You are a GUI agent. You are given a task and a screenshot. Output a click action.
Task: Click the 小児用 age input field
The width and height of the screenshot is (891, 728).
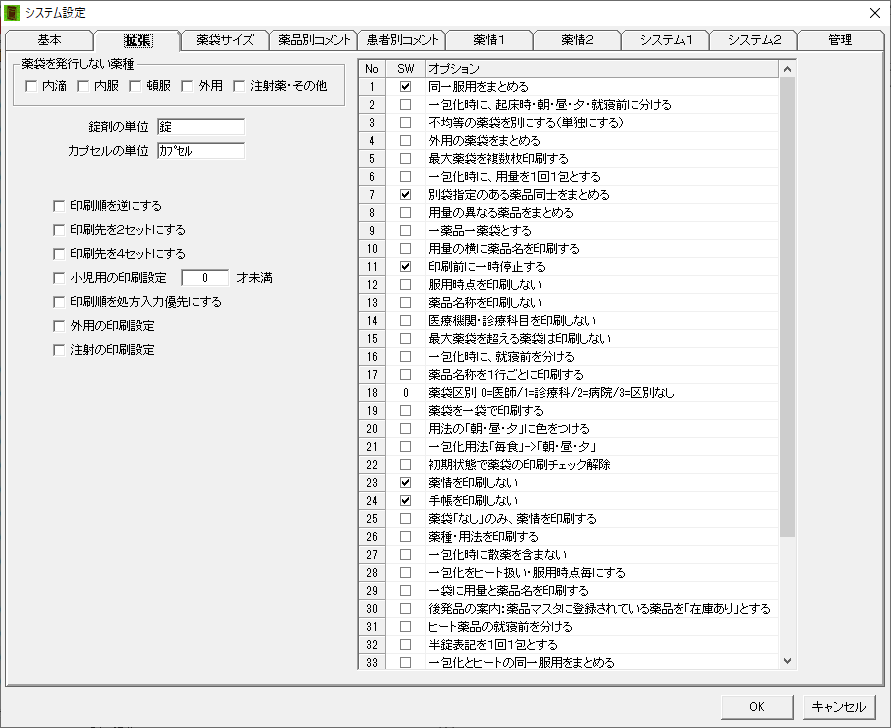[206, 278]
